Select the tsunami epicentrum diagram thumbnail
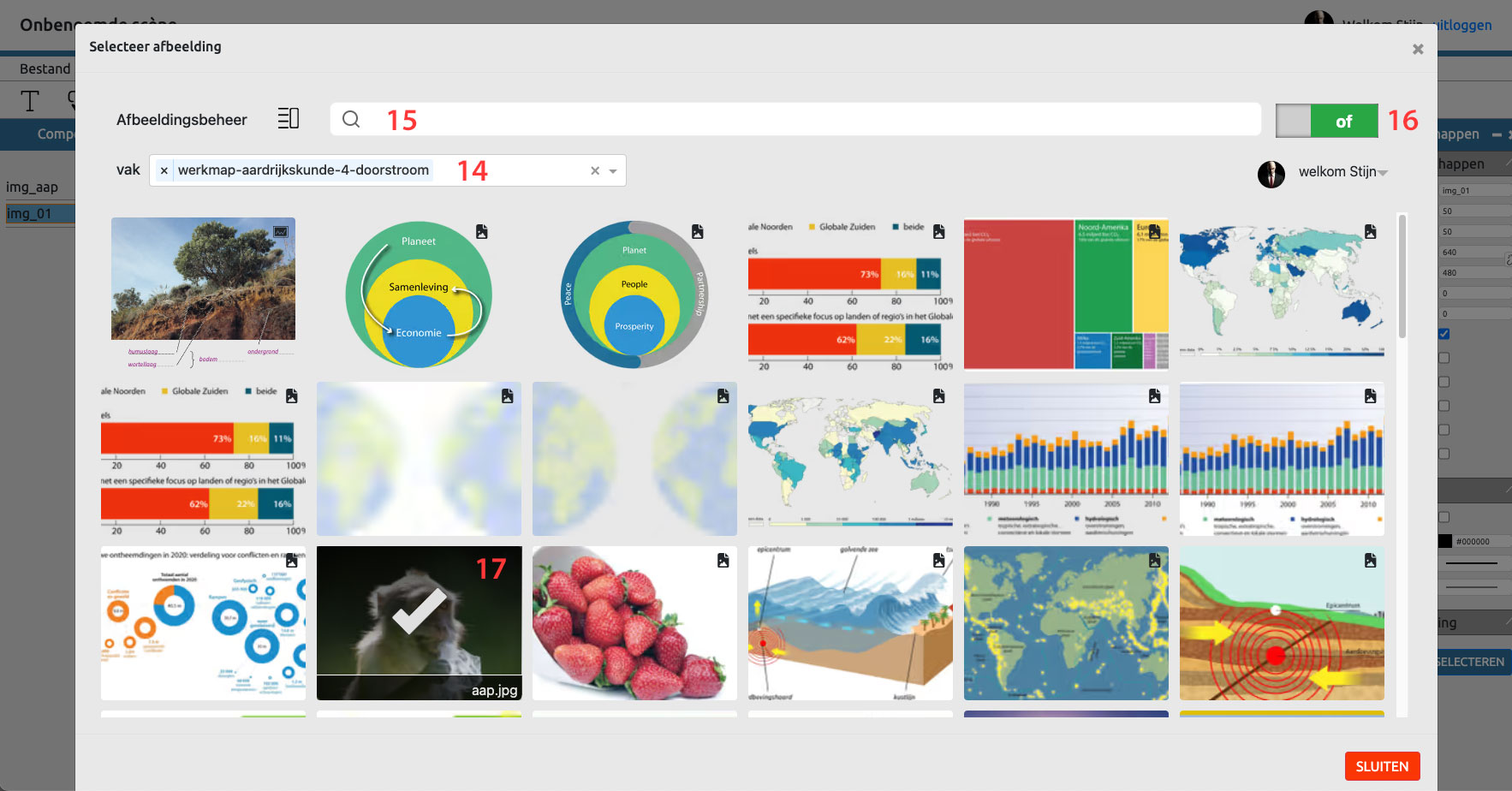Viewport: 1512px width, 791px height. coord(850,623)
